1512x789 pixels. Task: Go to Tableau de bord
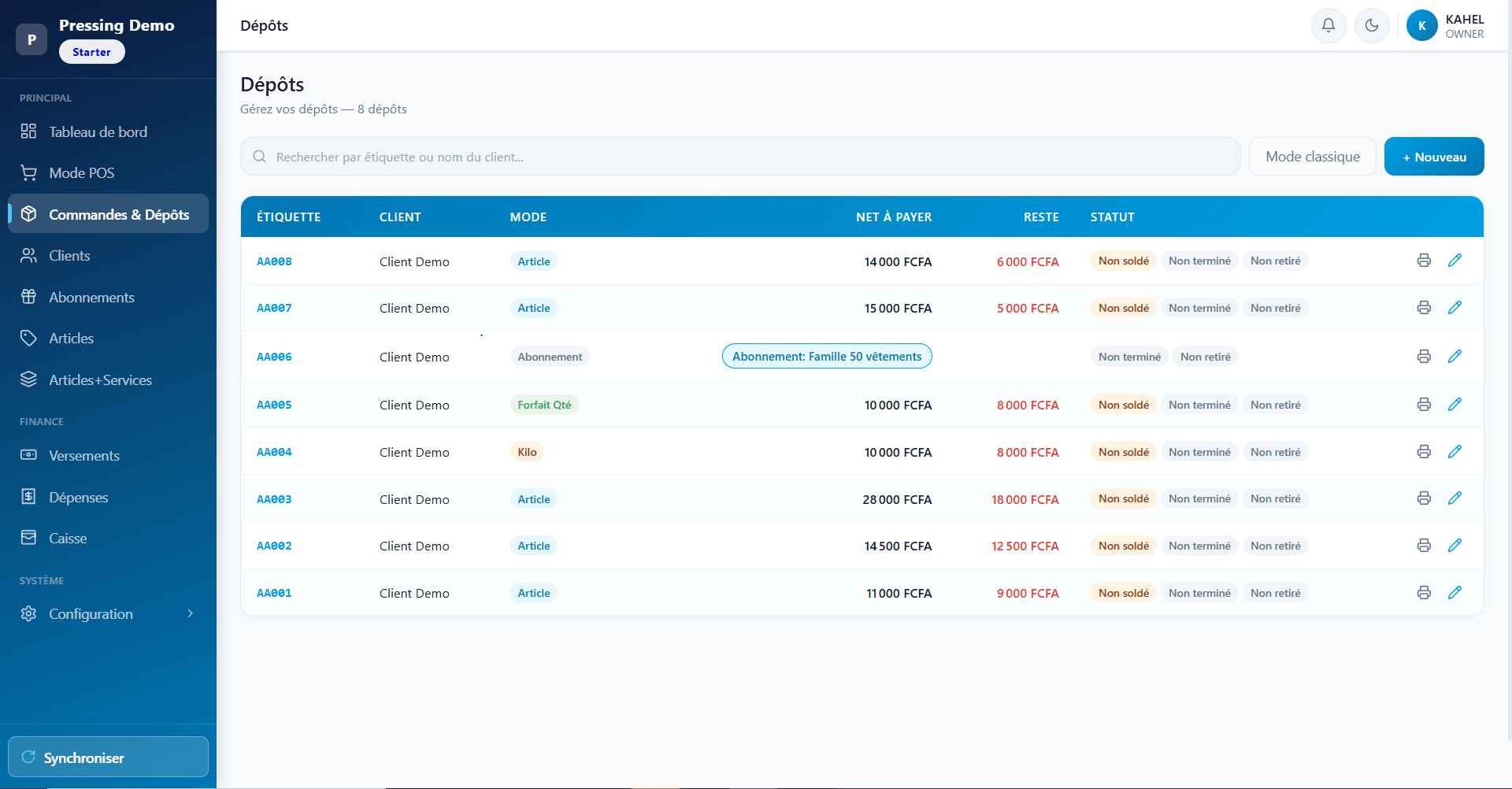point(108,131)
